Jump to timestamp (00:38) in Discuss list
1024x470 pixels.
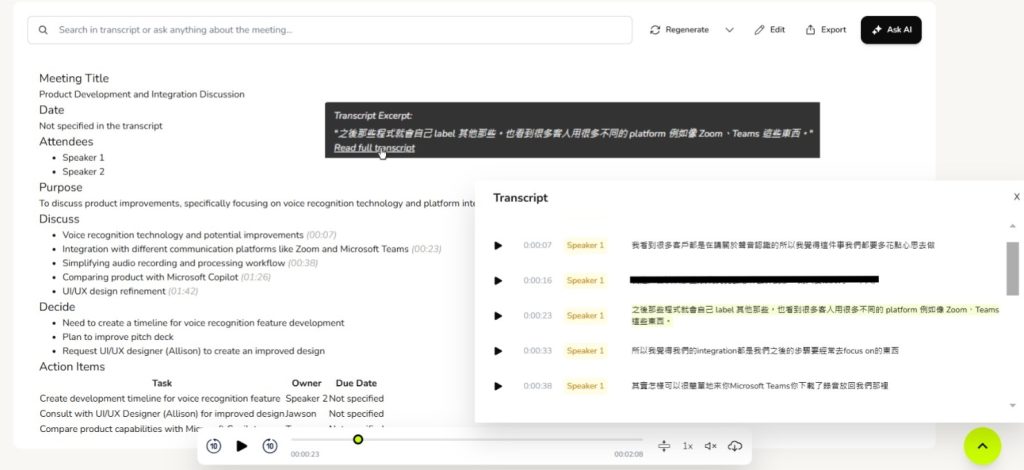(303, 263)
